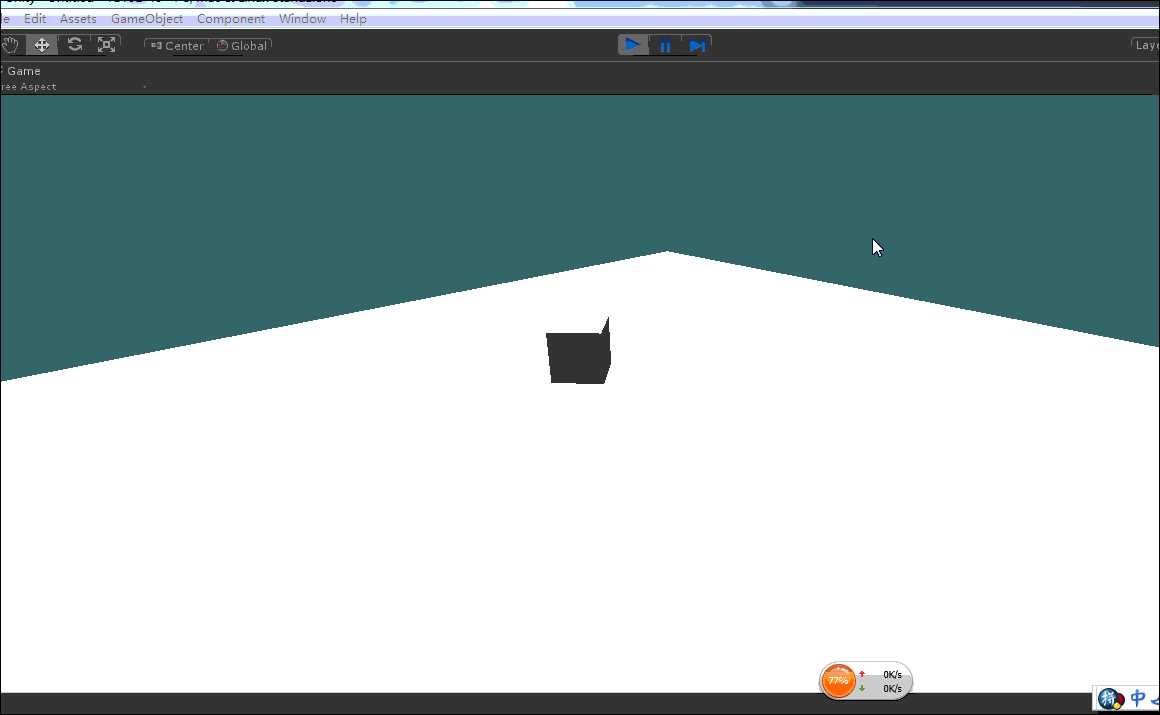Switch to the Game tab
The width and height of the screenshot is (1160, 715).
(22, 71)
